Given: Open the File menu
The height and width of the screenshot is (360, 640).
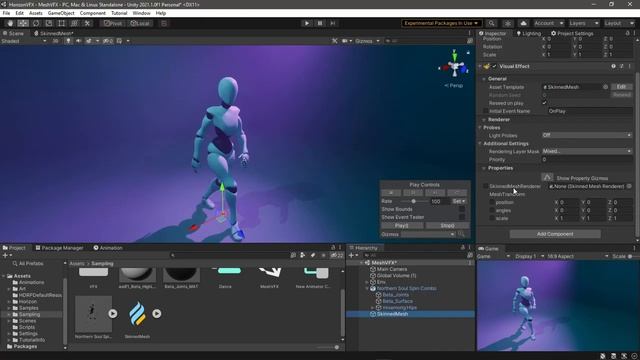Looking at the screenshot, I should 6,13.
